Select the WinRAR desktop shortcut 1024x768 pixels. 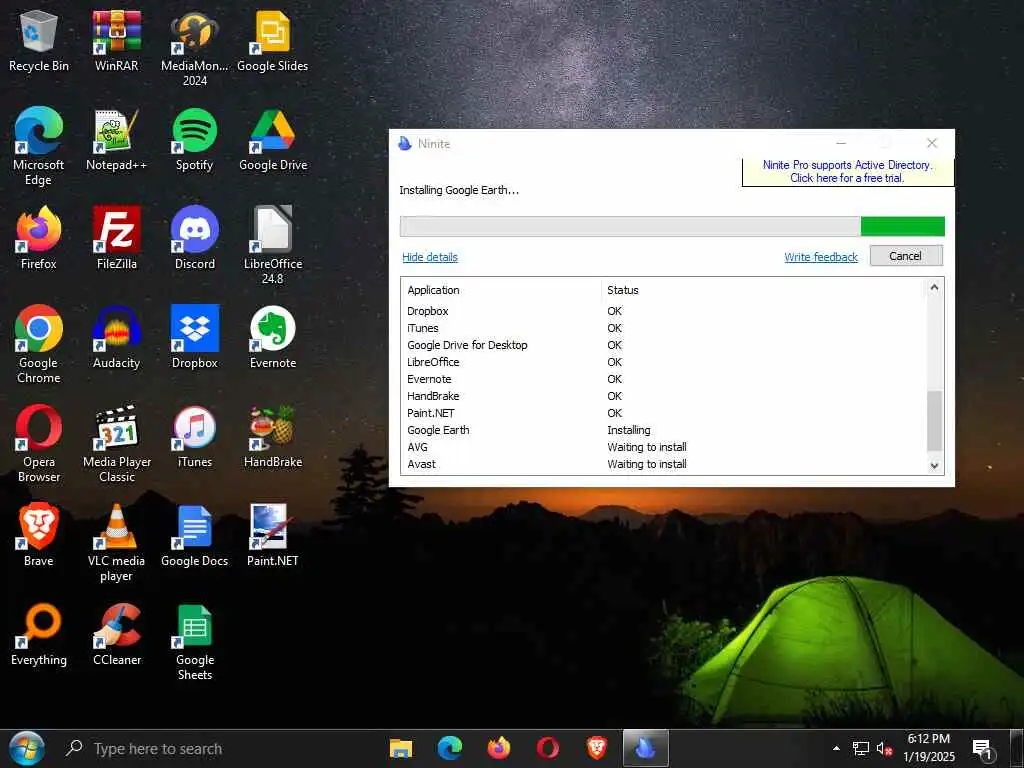(x=116, y=42)
